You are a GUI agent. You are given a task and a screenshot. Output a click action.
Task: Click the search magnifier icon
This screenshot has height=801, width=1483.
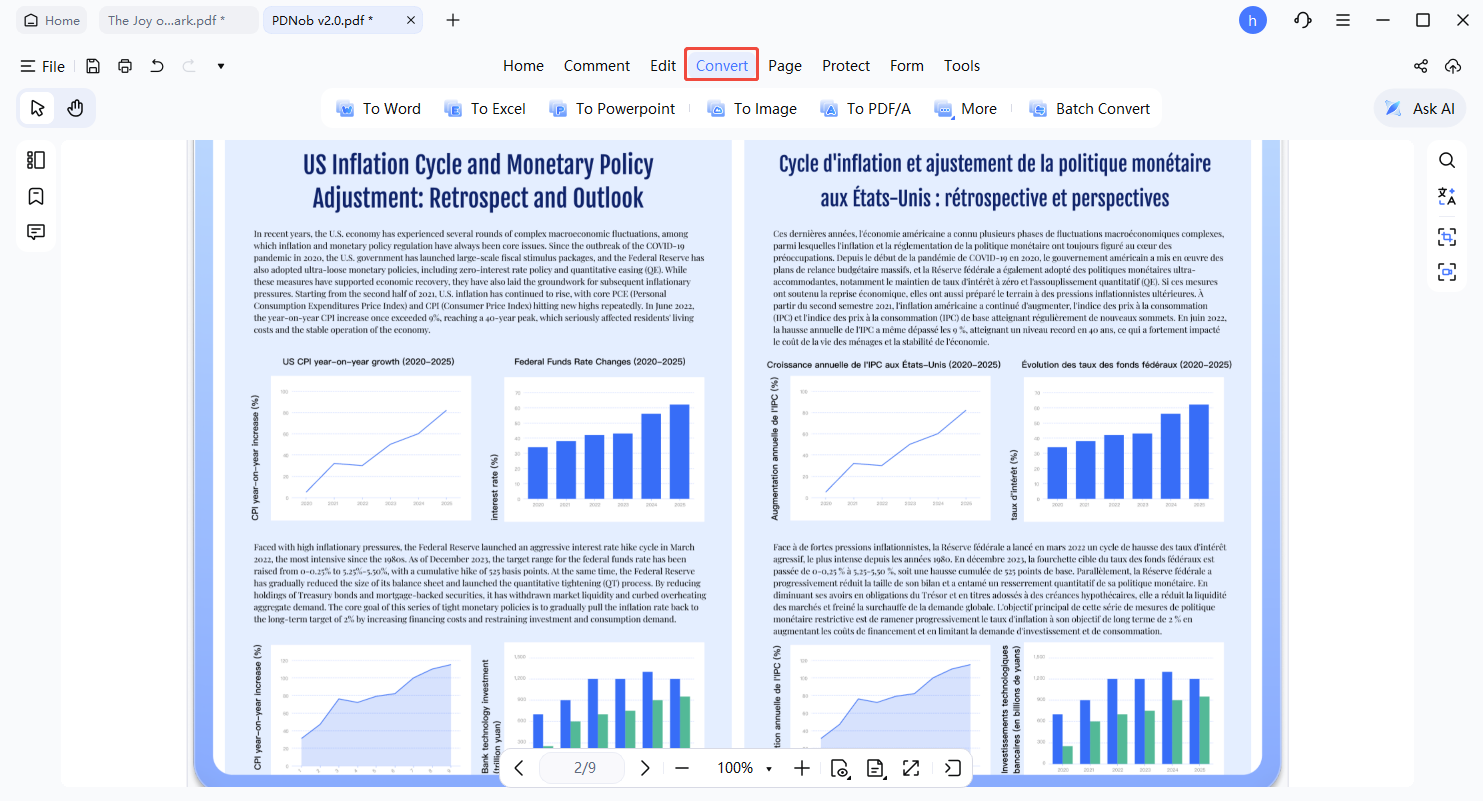[1447, 160]
